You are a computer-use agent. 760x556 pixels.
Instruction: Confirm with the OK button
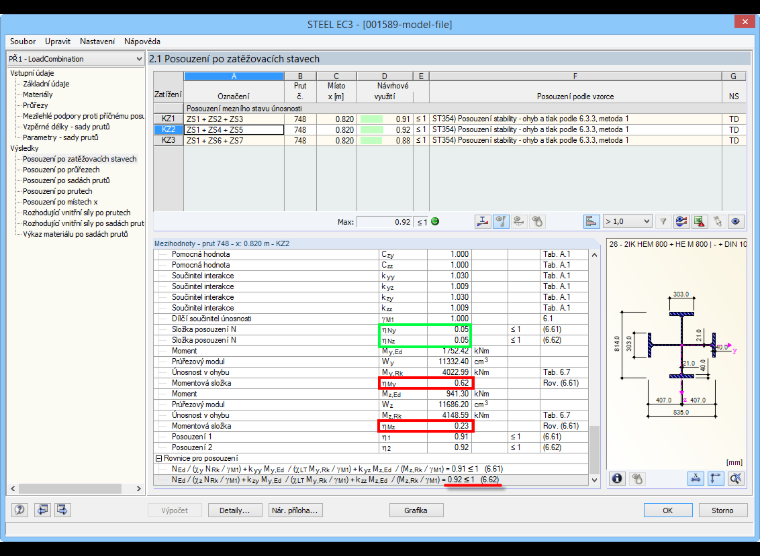(668, 510)
